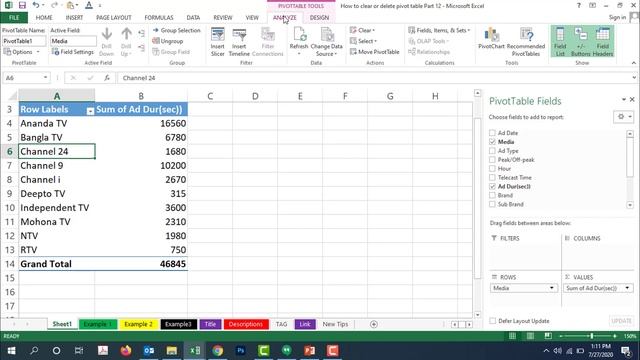640x360 pixels.
Task: Open Fields, Items, & Sets dropdown
Action: tap(440, 30)
